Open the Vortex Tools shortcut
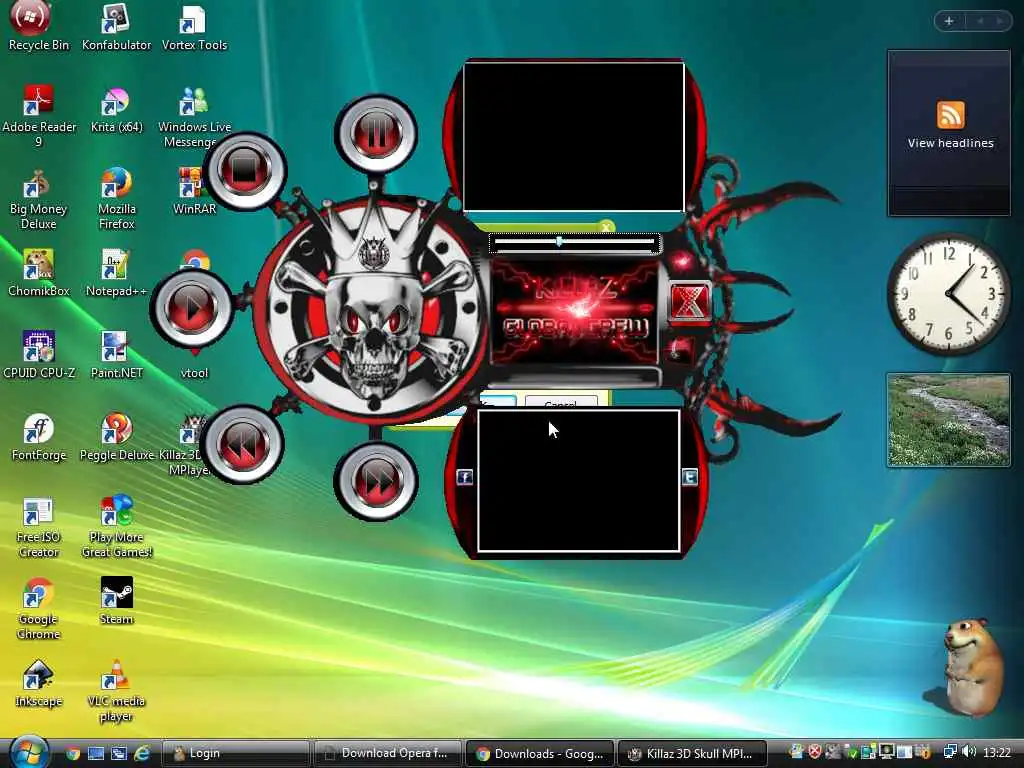This screenshot has height=768, width=1024. pyautogui.click(x=194, y=27)
